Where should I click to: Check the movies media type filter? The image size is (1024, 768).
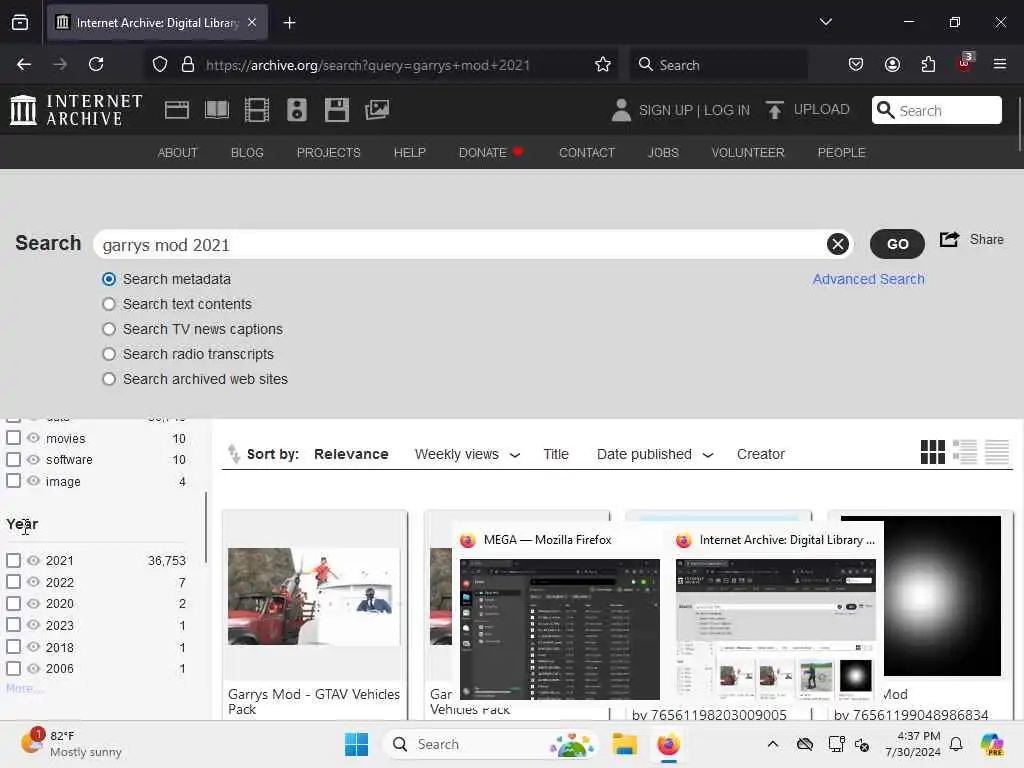[x=13, y=438]
